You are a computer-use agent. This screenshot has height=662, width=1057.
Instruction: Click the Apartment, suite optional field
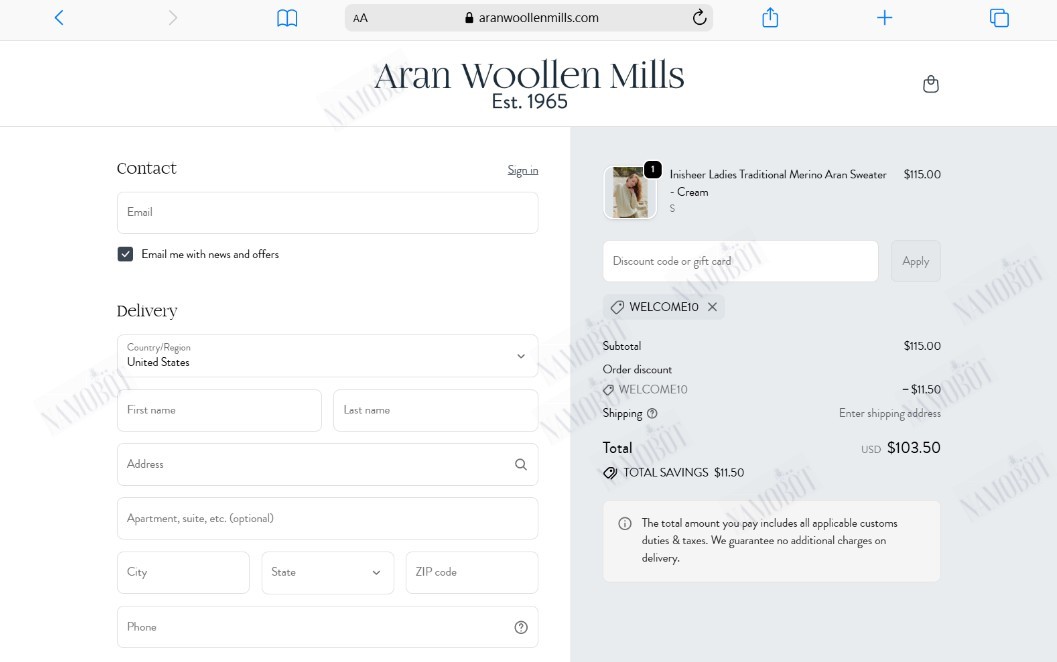pos(328,518)
